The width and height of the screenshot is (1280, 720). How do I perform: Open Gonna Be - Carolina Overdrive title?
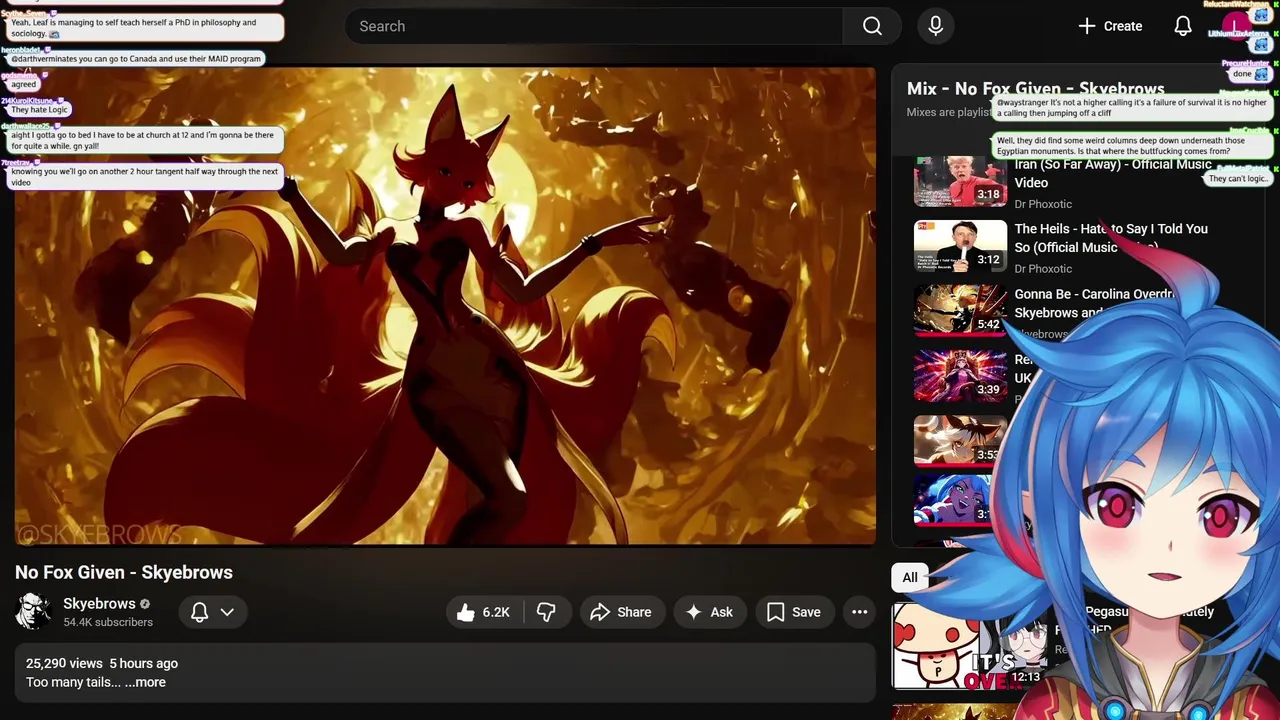tap(1095, 303)
